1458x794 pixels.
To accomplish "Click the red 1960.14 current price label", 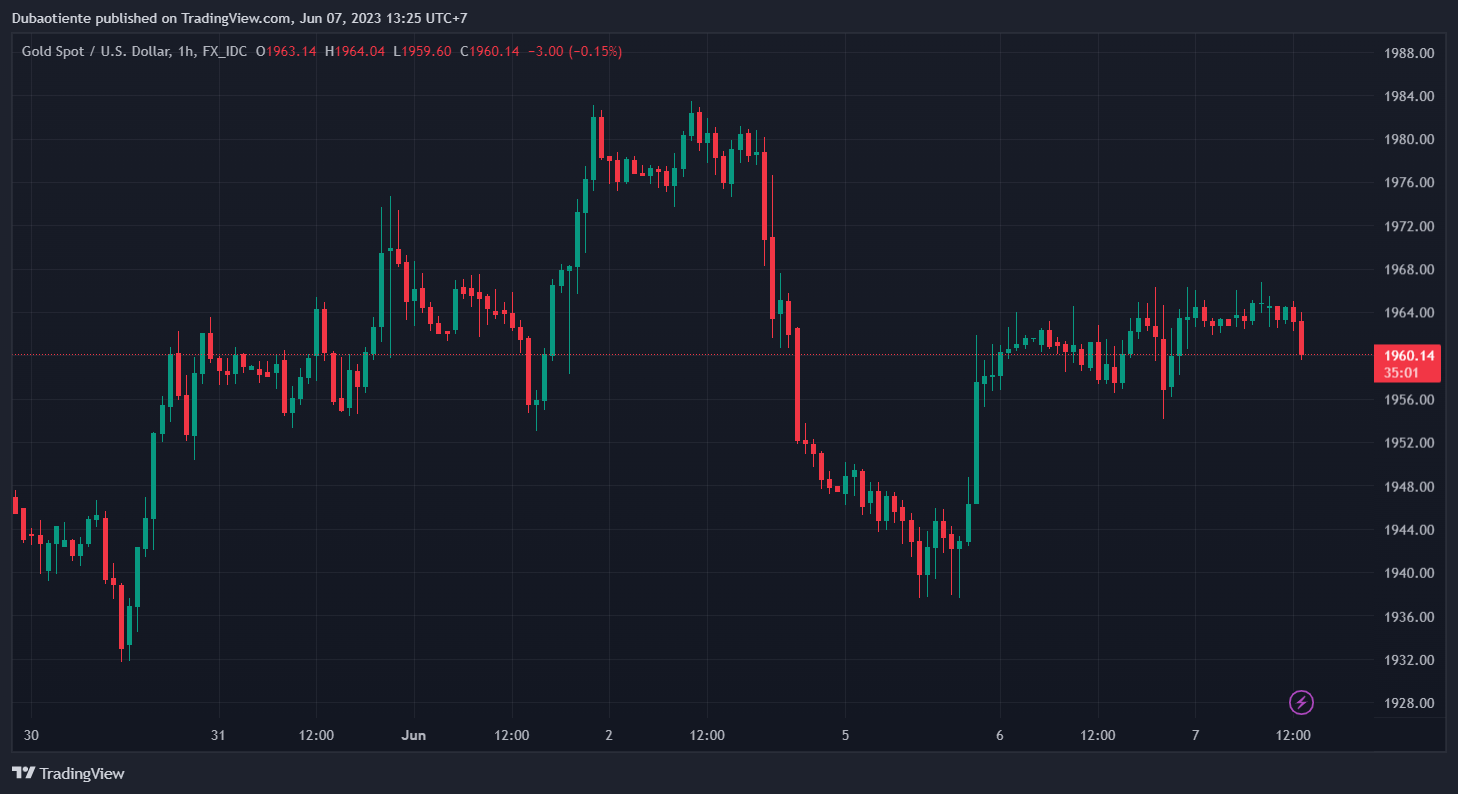I will point(1409,356).
